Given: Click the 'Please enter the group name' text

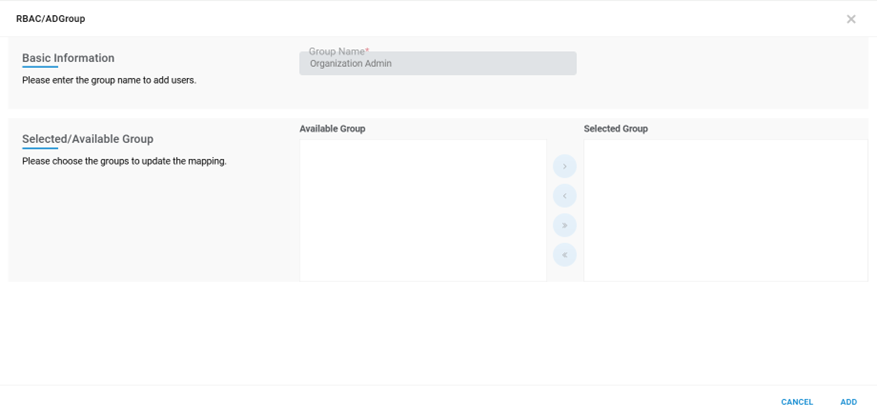Looking at the screenshot, I should coord(109,80).
